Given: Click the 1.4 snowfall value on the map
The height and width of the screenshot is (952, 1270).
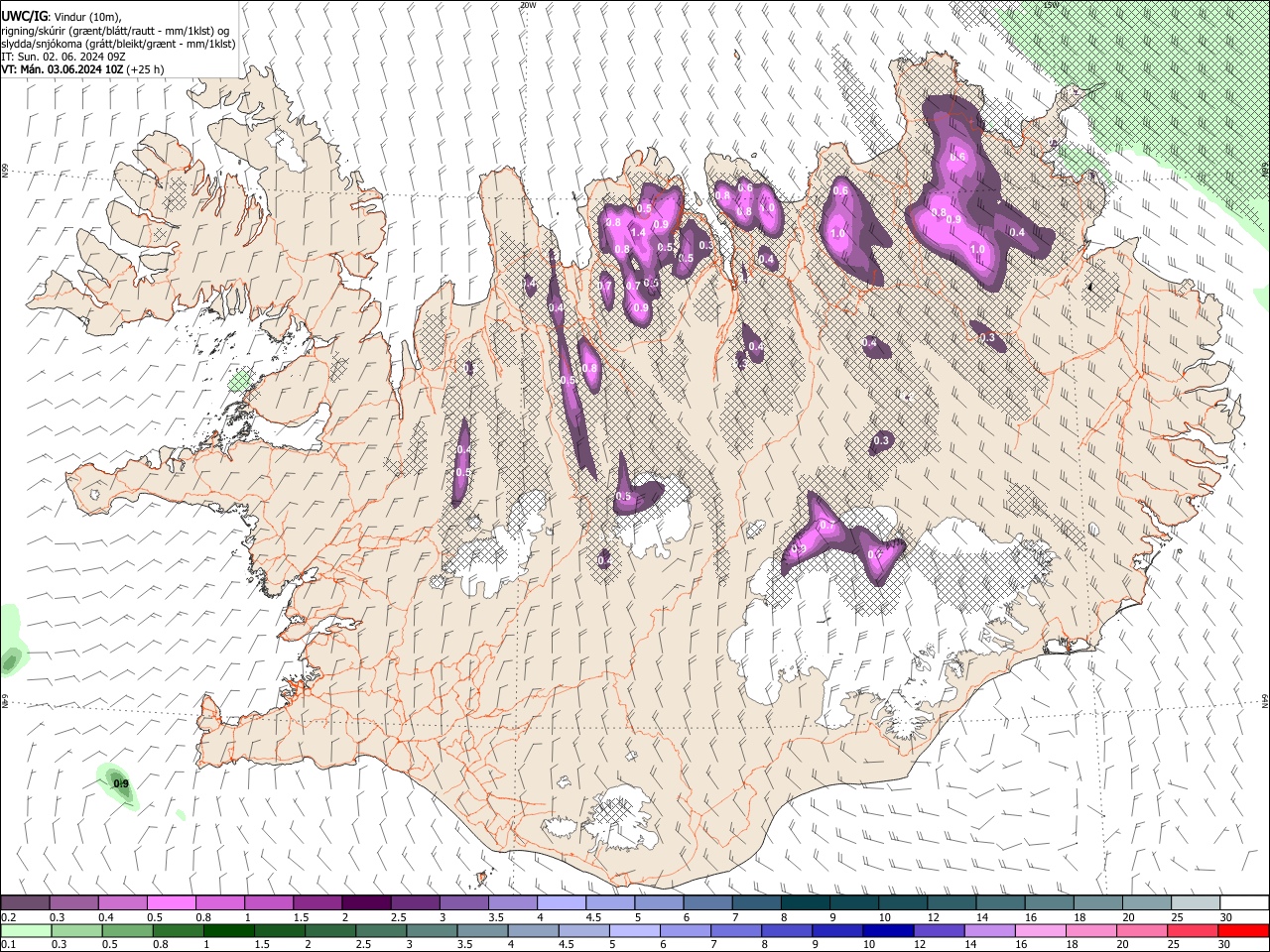Looking at the screenshot, I should pyautogui.click(x=638, y=232).
